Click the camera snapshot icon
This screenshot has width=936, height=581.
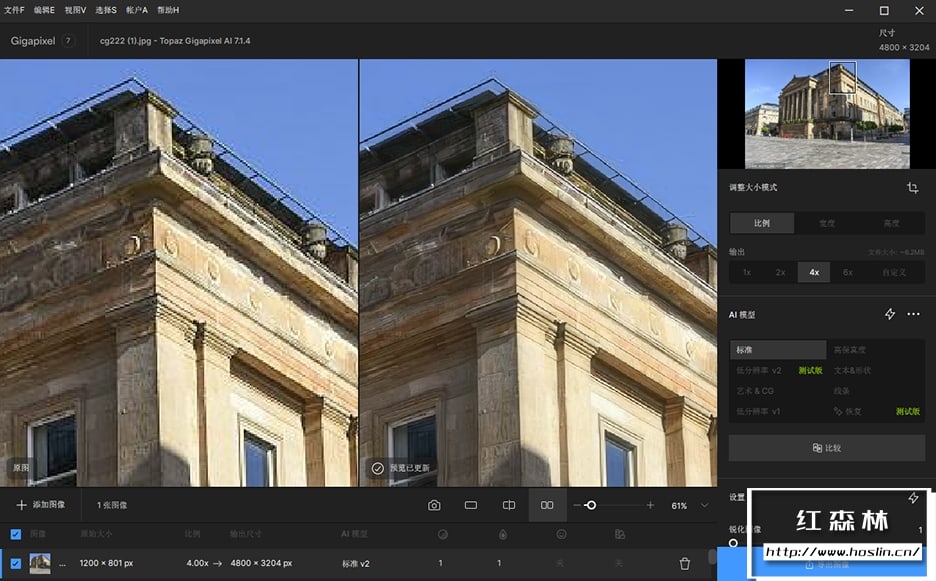point(434,506)
